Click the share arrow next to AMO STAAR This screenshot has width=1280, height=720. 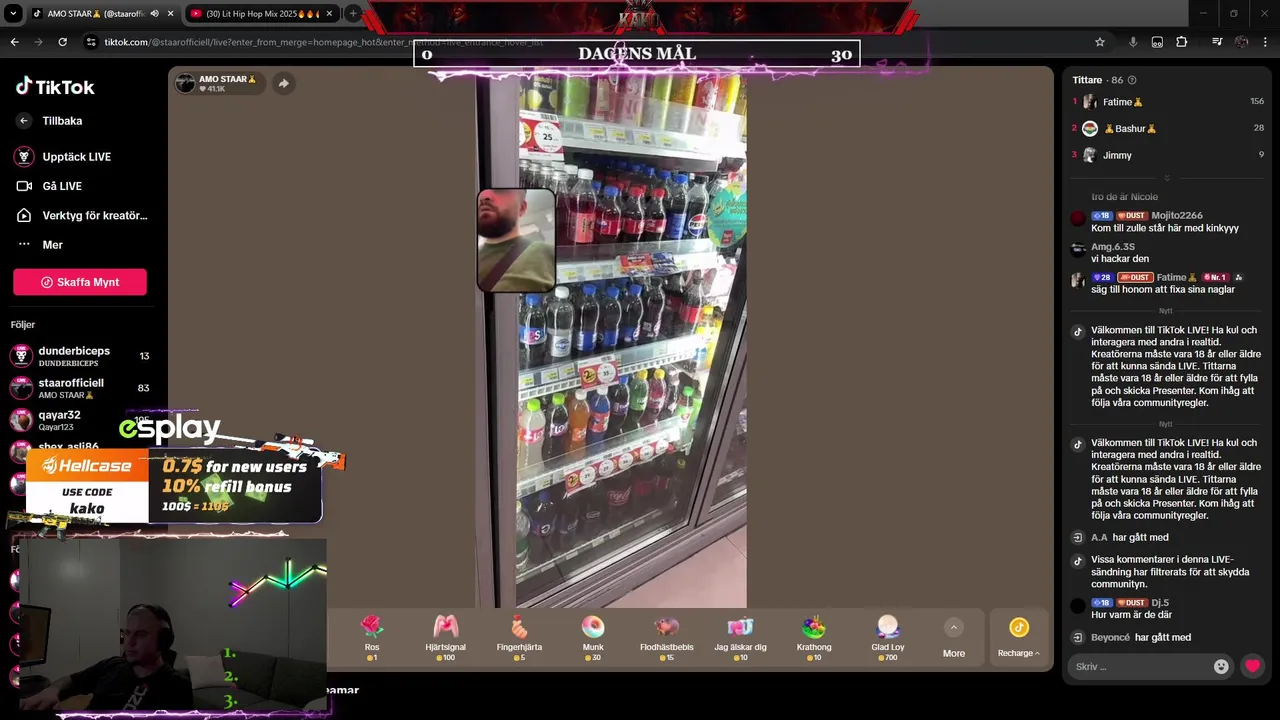click(x=283, y=84)
